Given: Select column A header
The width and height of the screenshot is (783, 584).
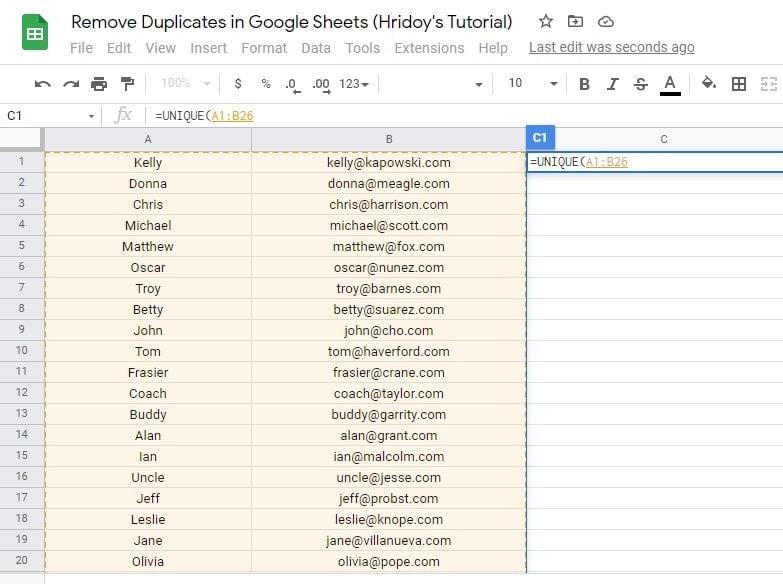Looking at the screenshot, I should (148, 139).
